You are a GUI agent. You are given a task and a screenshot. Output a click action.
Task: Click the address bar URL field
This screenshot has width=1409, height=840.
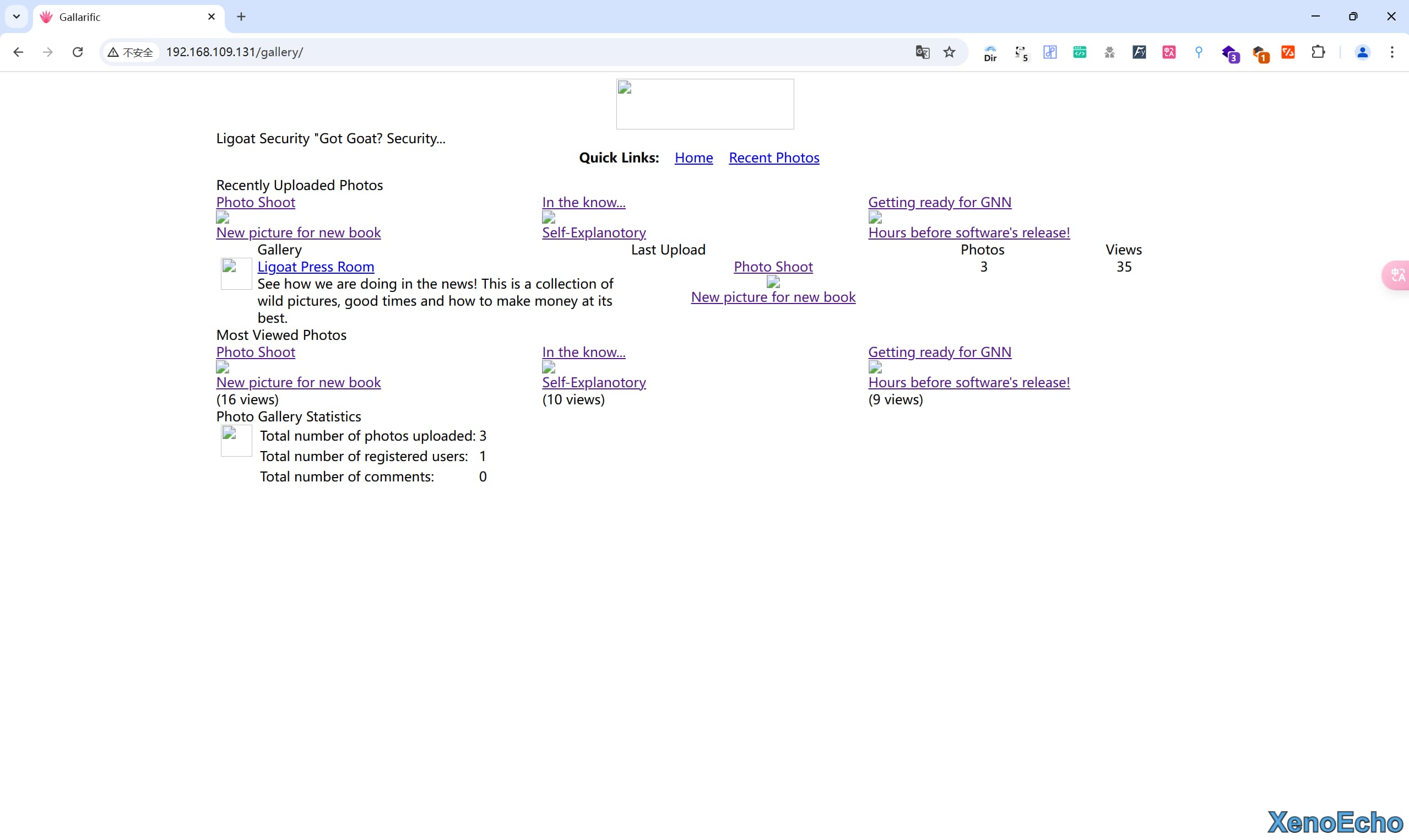(x=510, y=52)
